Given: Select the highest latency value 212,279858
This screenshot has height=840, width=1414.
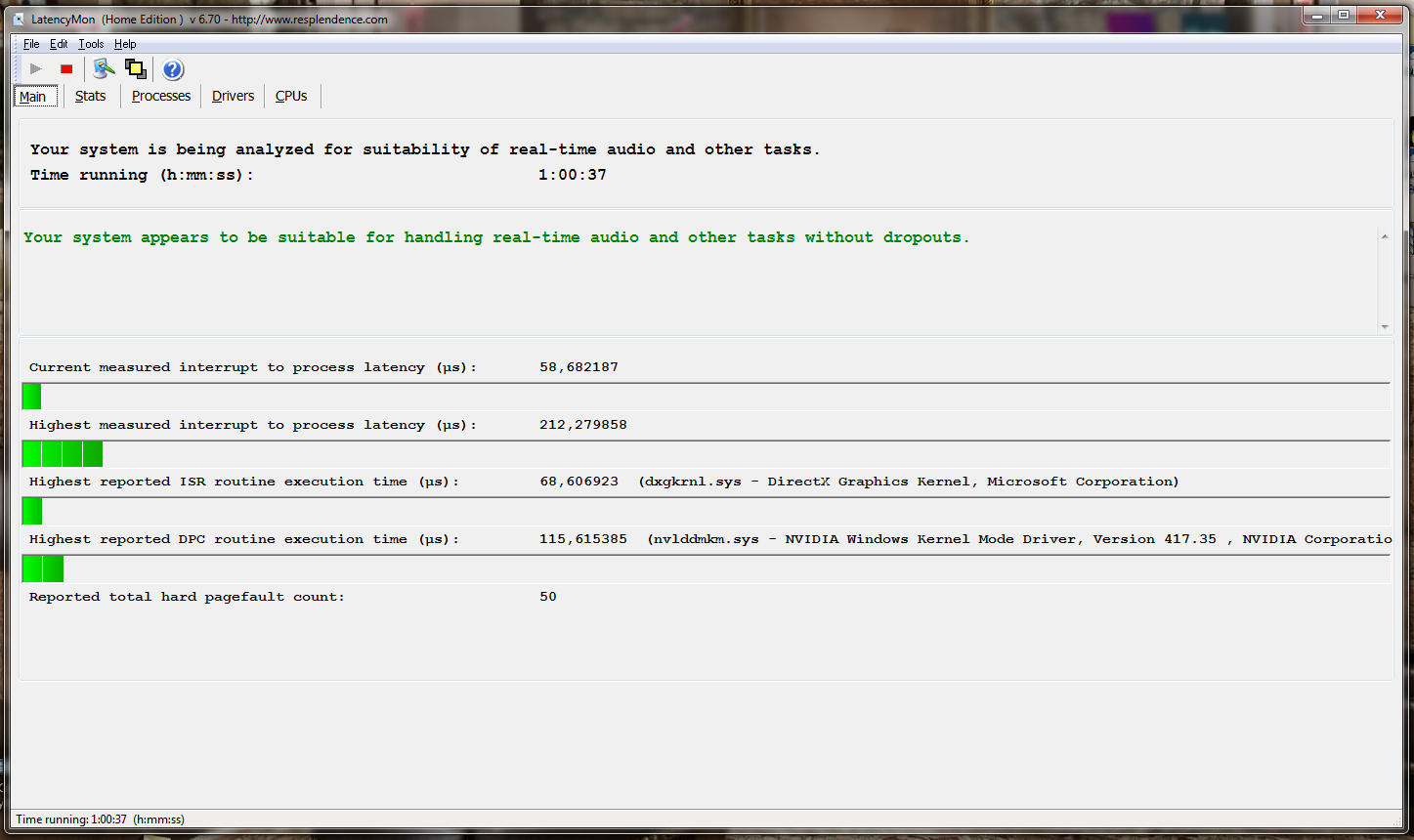Looking at the screenshot, I should [583, 425].
